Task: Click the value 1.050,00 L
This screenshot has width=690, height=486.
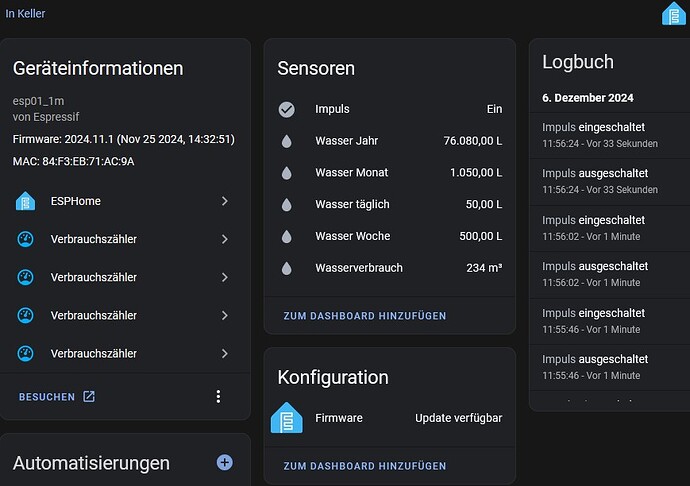Action: [x=476, y=173]
